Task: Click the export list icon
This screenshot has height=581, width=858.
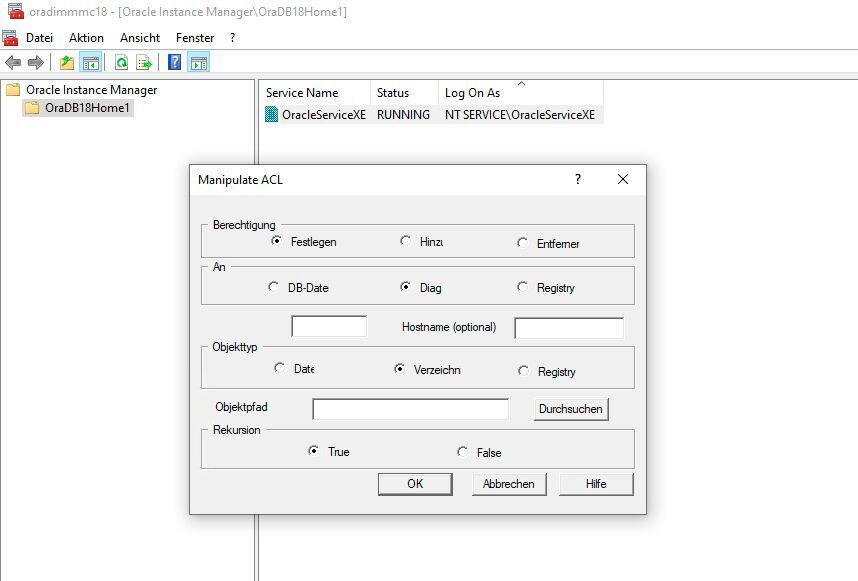Action: [x=144, y=61]
